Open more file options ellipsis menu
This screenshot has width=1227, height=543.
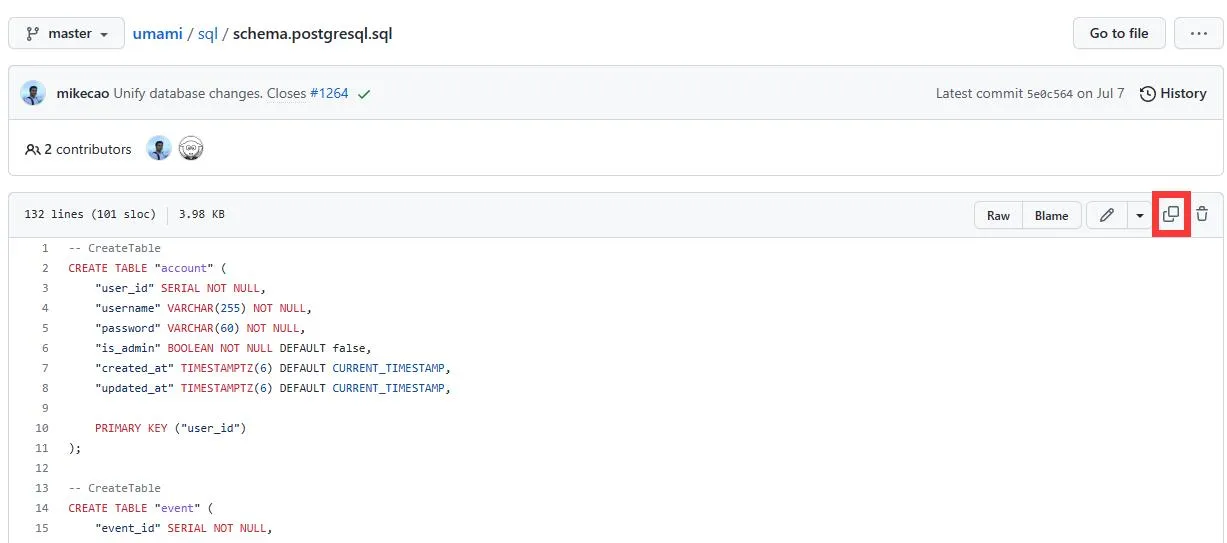(1198, 33)
